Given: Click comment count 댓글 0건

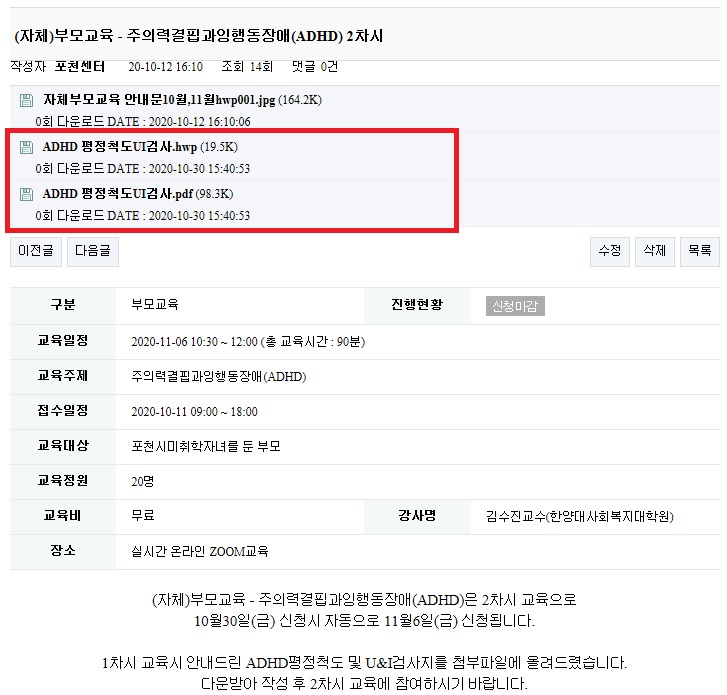Looking at the screenshot, I should tap(315, 67).
